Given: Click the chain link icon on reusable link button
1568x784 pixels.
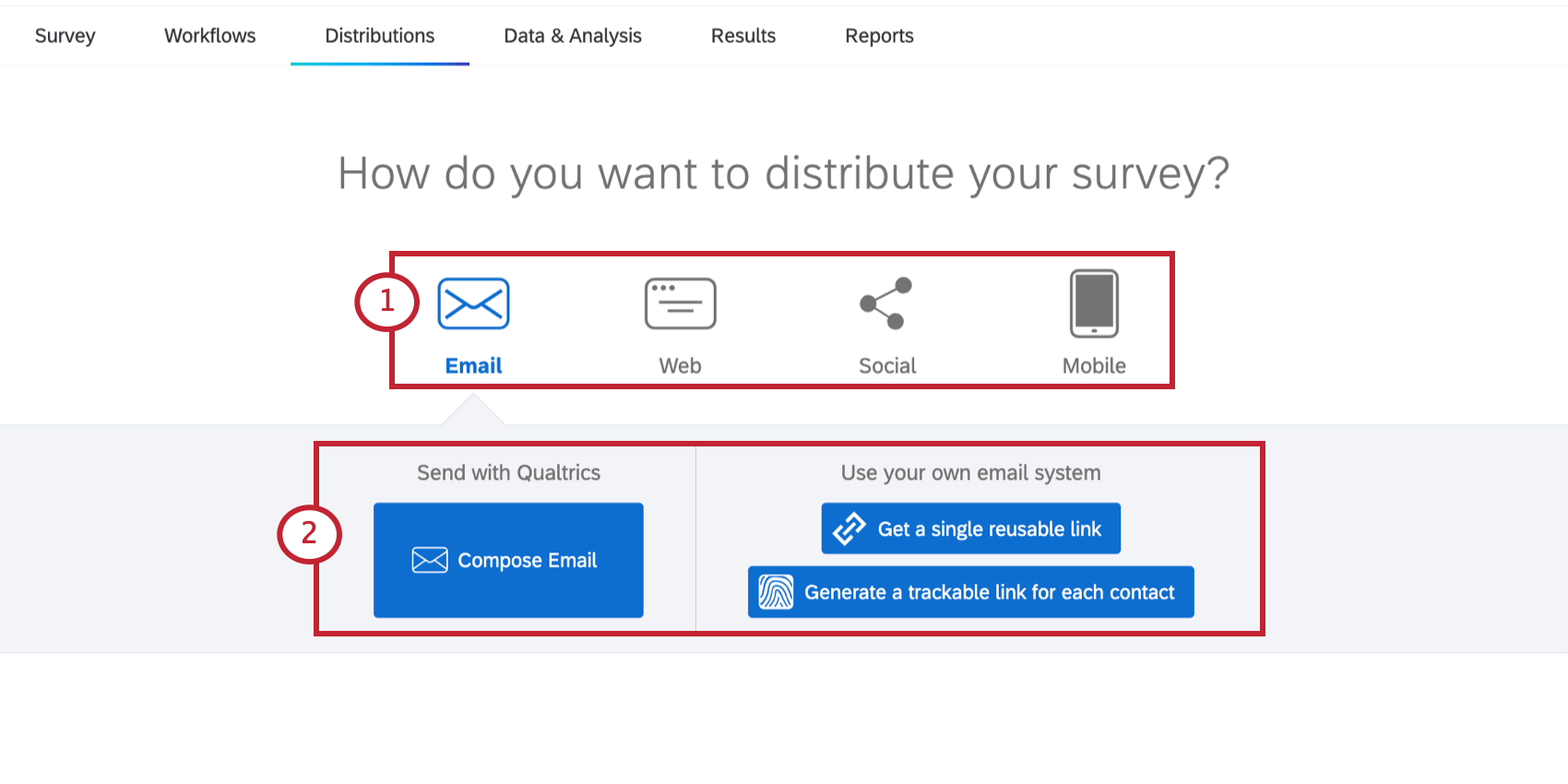Looking at the screenshot, I should click(x=849, y=529).
